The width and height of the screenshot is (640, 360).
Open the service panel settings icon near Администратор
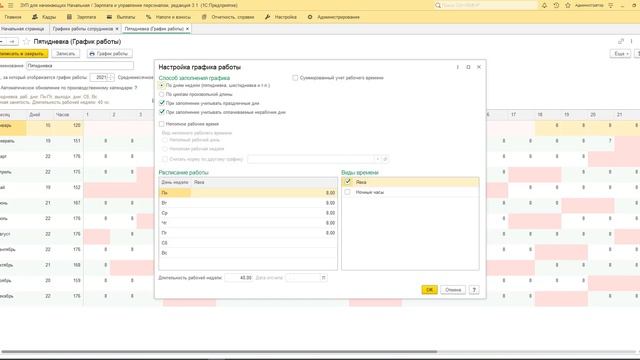point(611,5)
